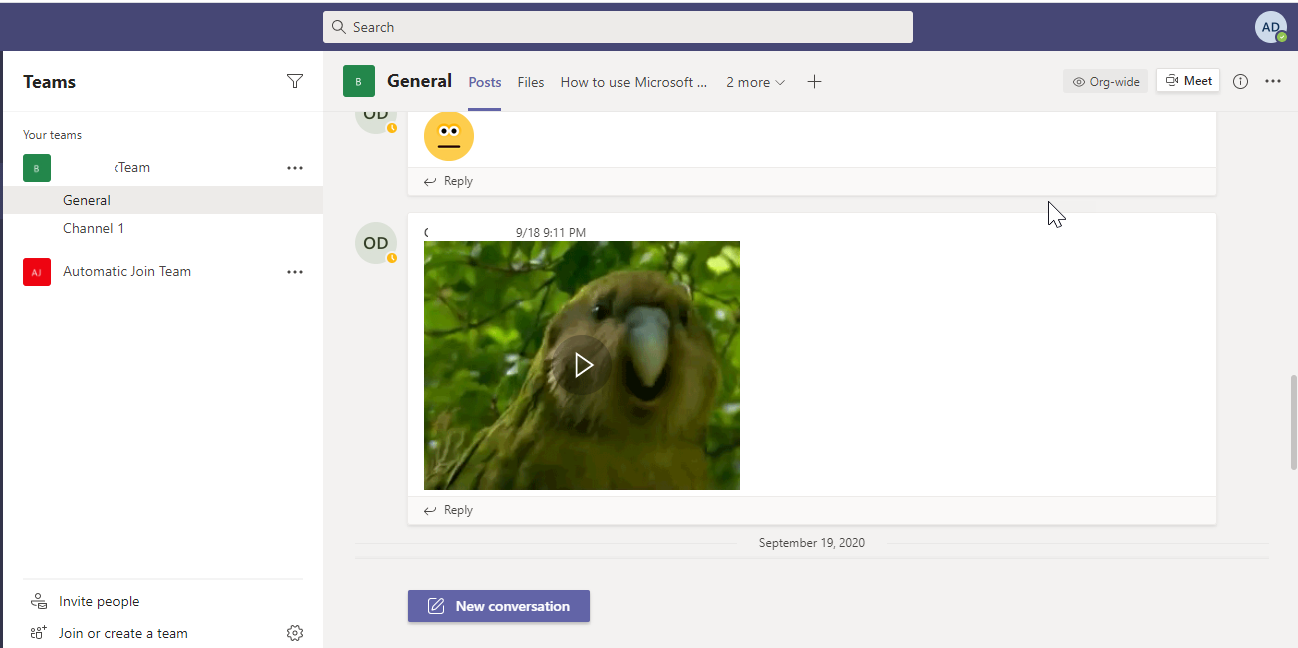
Task: Click the Org-wide label
Action: 1106,82
